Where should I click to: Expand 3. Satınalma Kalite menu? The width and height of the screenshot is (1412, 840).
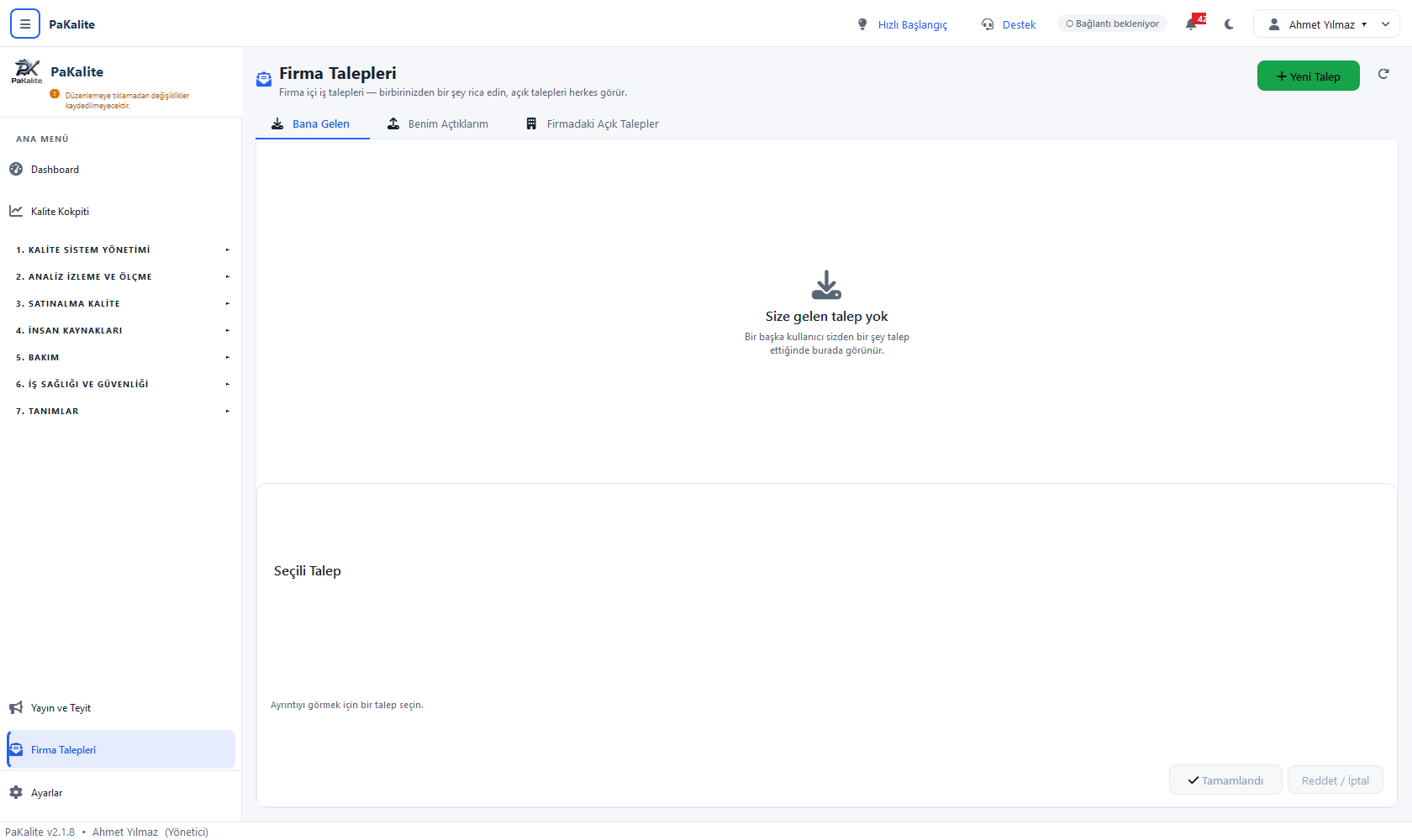click(121, 303)
